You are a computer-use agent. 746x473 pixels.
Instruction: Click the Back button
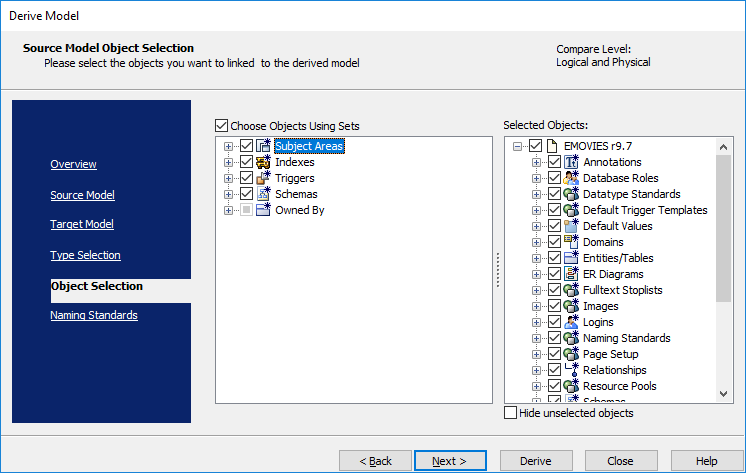375,461
